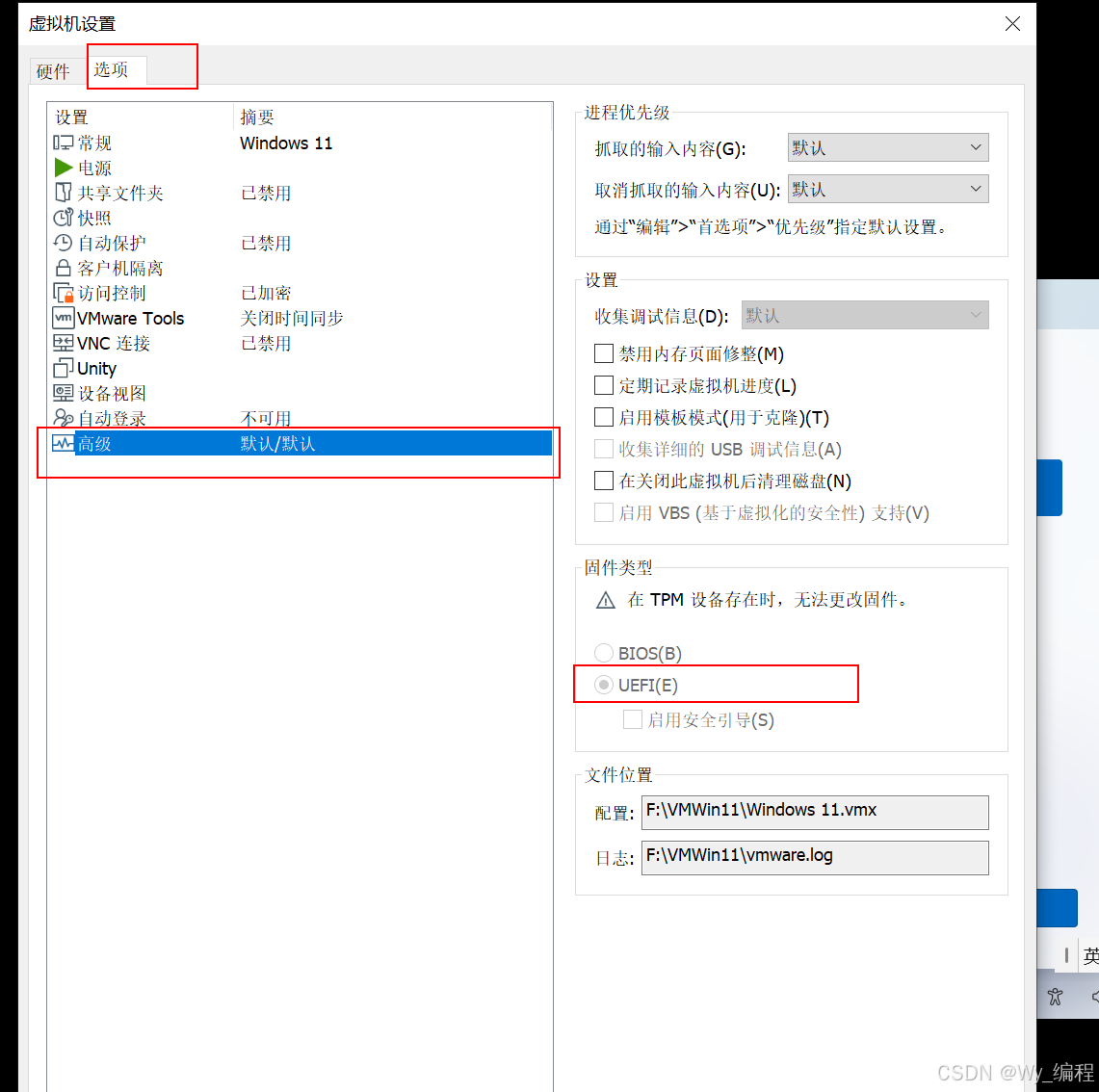
Task: Enable 启用模板模式(用于克隆) checkbox
Action: click(x=604, y=417)
